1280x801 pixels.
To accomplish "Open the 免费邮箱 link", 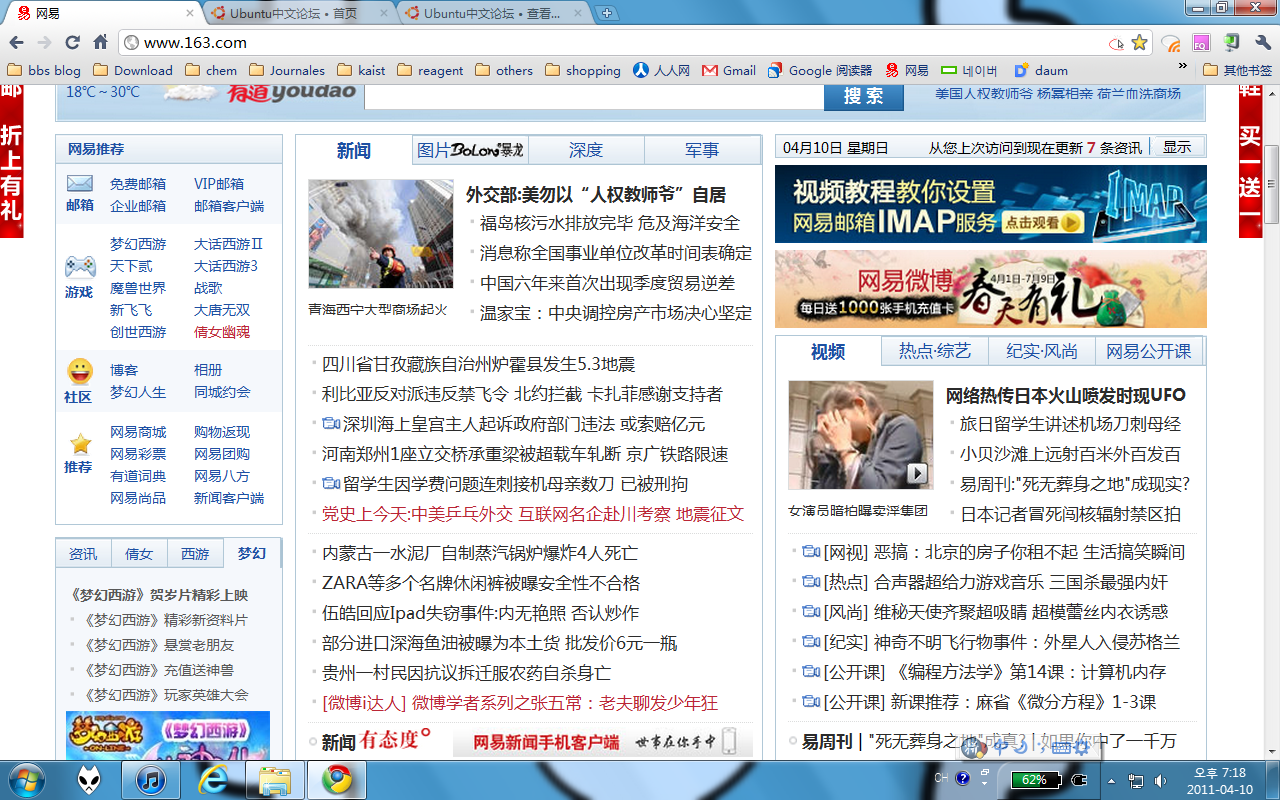I will (x=138, y=184).
